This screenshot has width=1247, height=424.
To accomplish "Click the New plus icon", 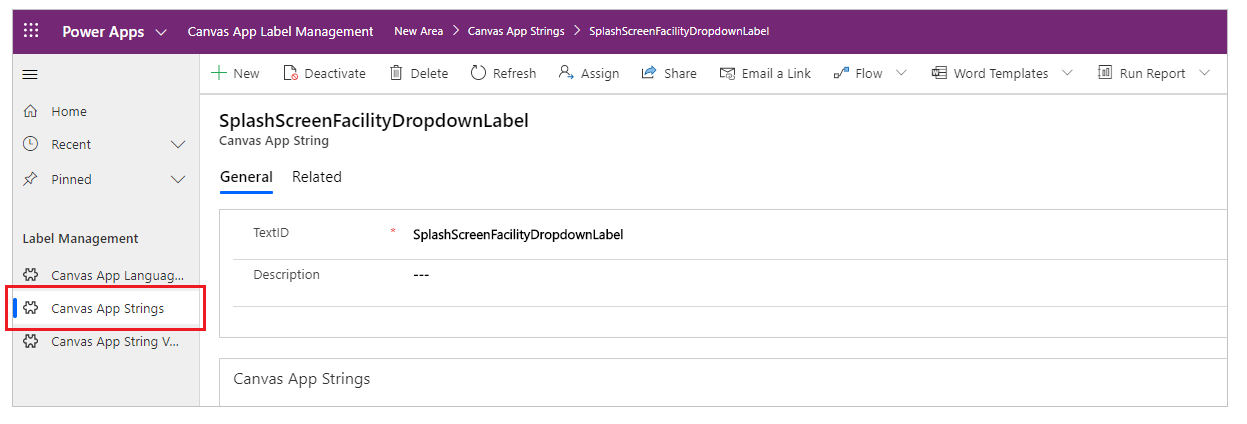I will pyautogui.click(x=218, y=73).
